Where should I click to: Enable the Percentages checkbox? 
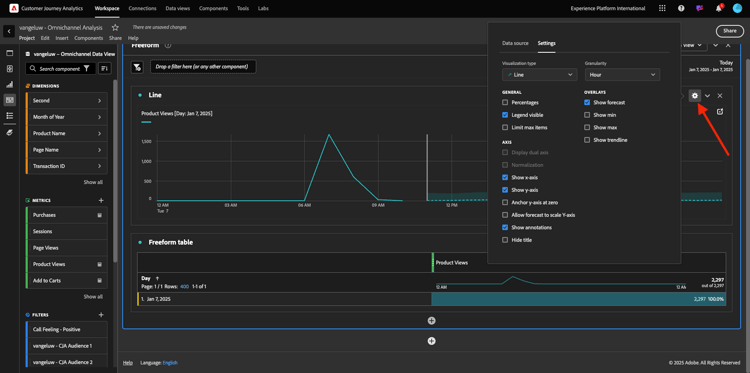tap(505, 103)
